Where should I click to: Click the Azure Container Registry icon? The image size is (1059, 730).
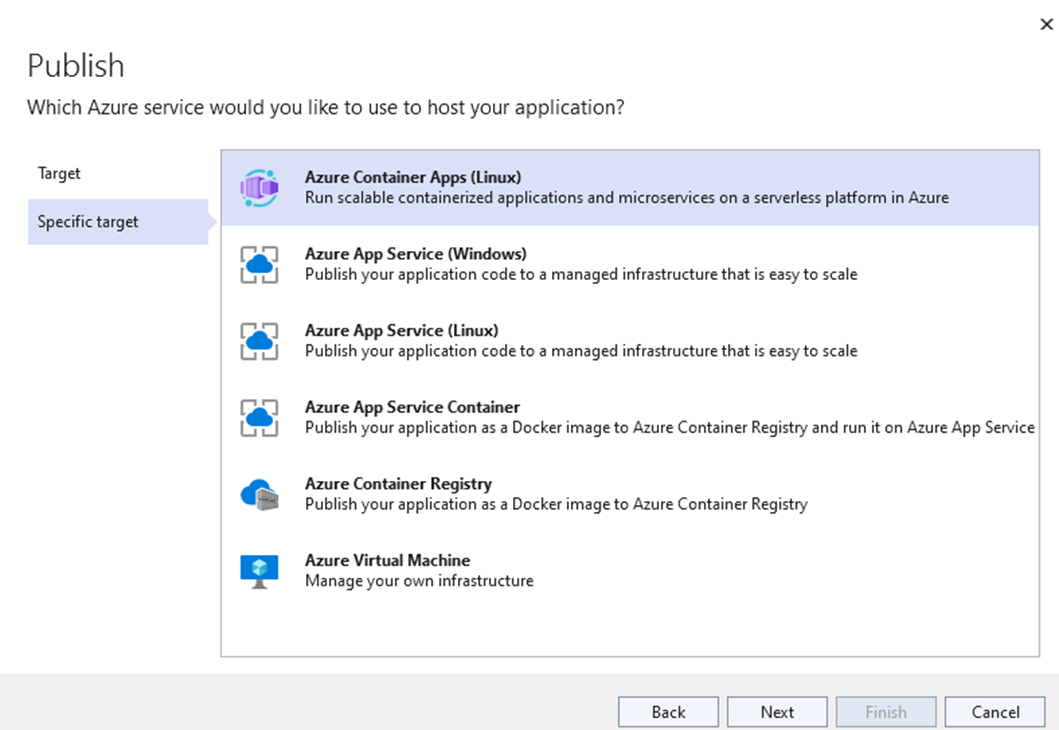click(259, 494)
